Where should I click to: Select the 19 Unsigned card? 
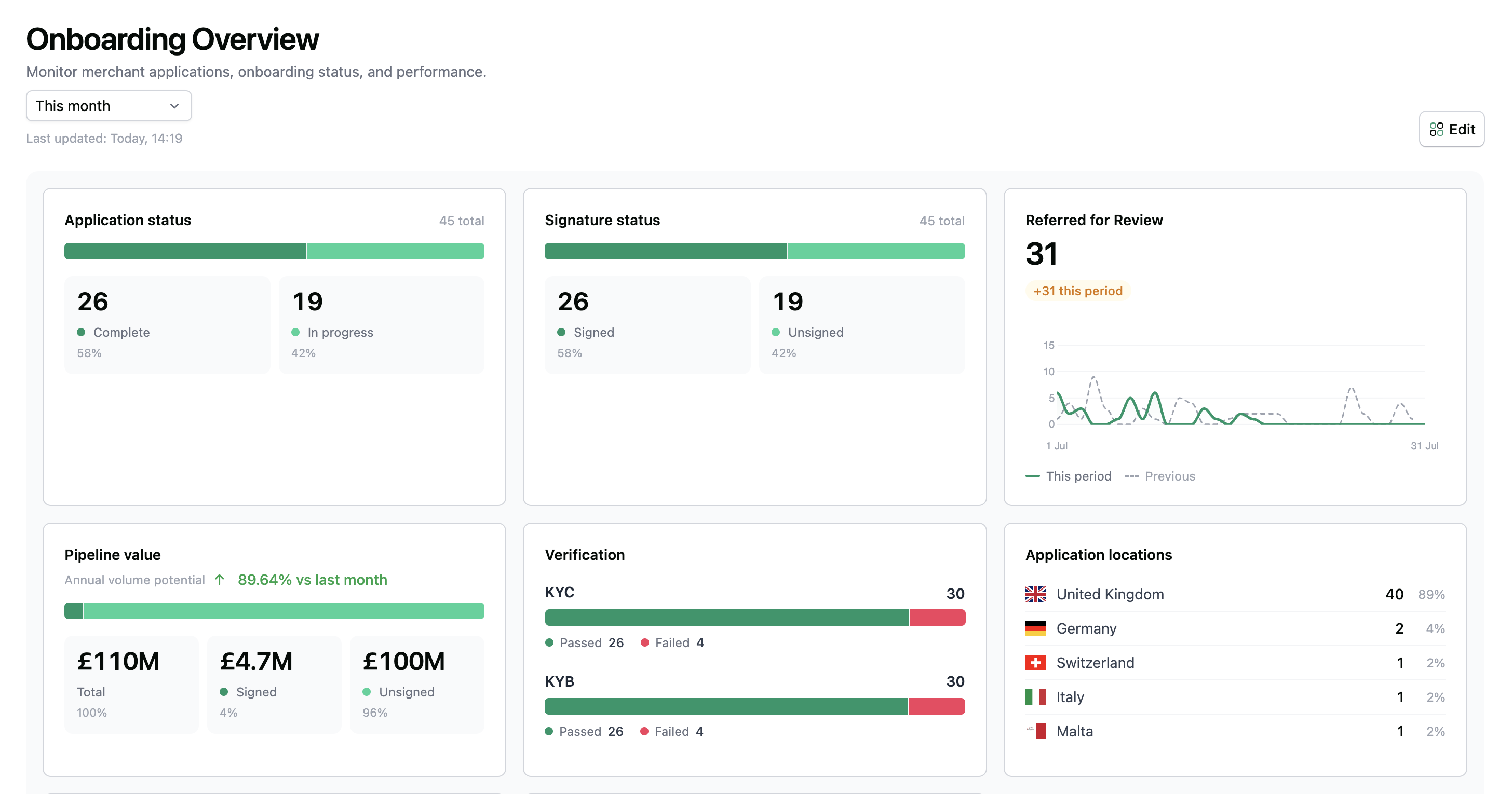pos(861,324)
